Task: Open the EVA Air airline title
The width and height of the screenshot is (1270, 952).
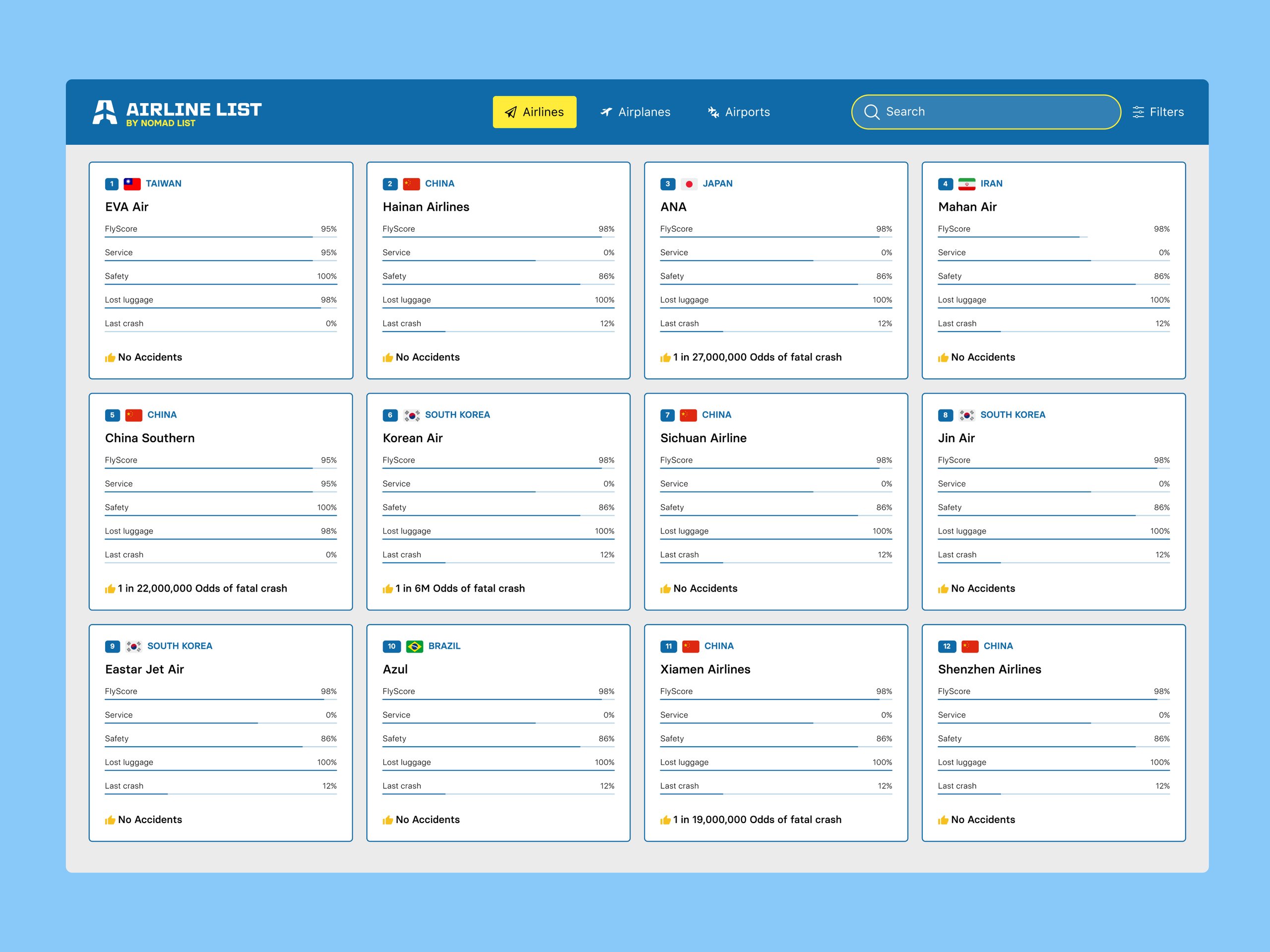Action: 127,207
